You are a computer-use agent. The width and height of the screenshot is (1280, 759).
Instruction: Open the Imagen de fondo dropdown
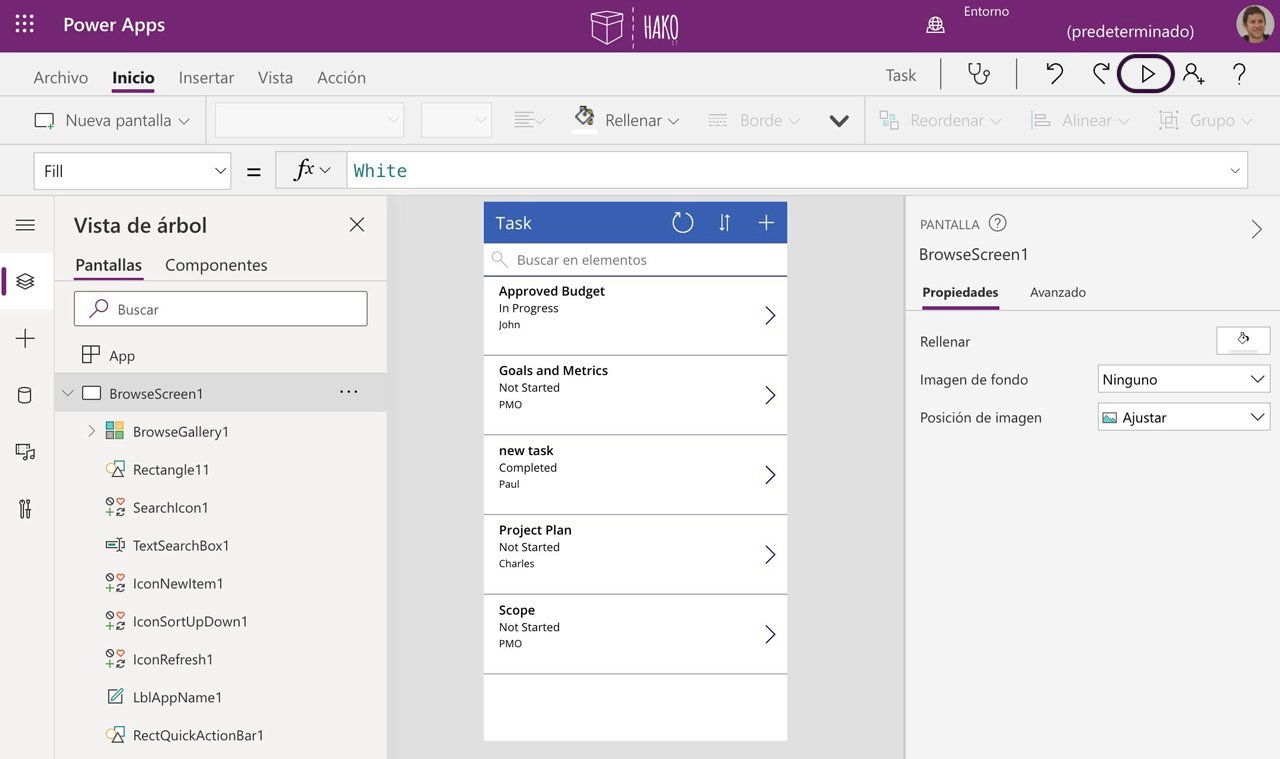point(1183,379)
